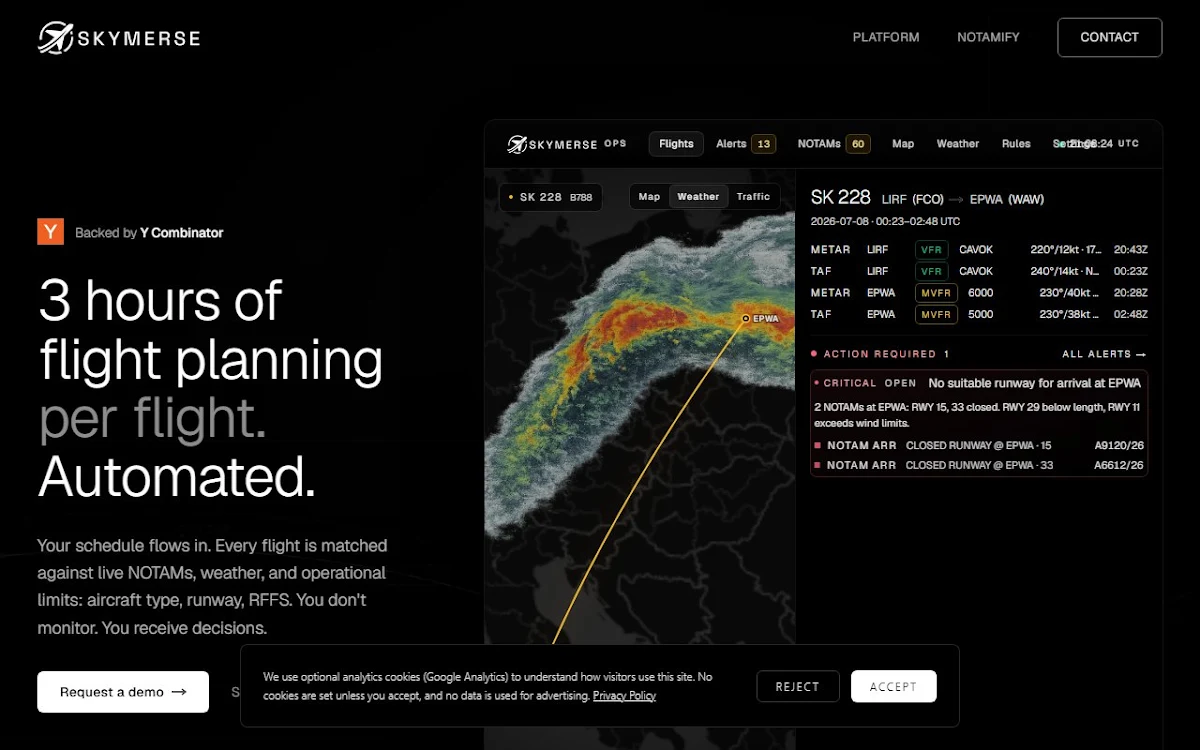Screen dimensions: 1200x750
Task: Click the SK 228 flight title
Action: click(841, 197)
